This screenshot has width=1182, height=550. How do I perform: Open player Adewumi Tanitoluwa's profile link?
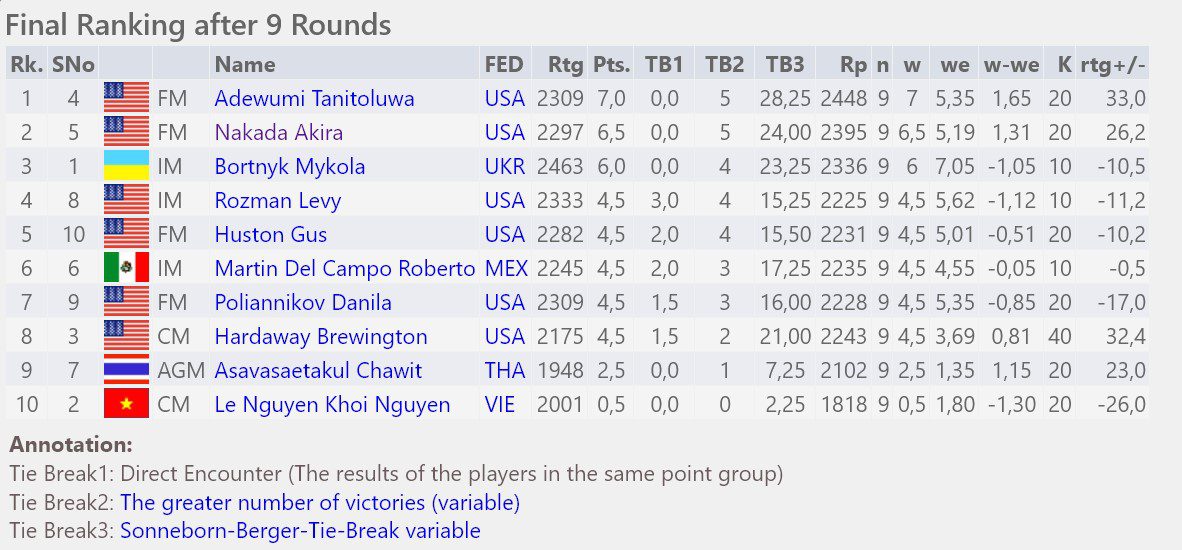(314, 99)
